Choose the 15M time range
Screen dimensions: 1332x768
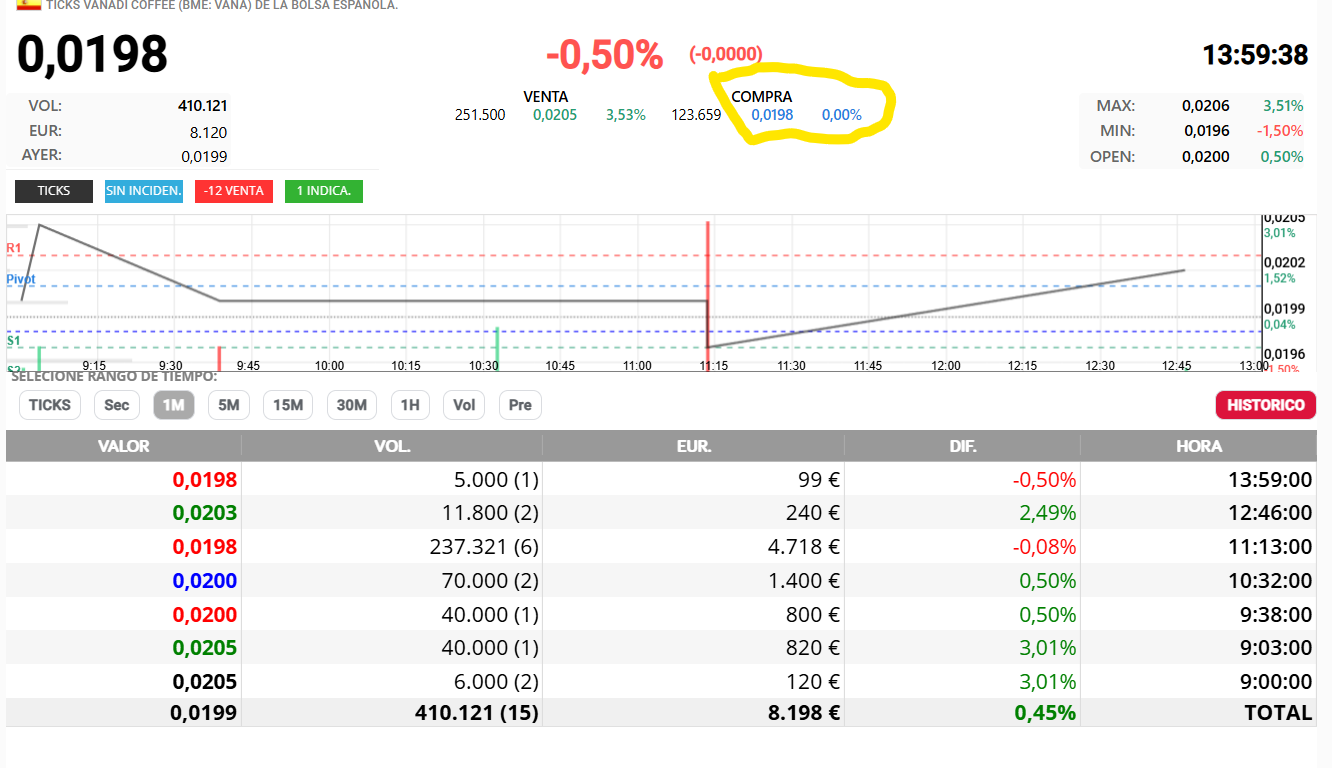288,405
